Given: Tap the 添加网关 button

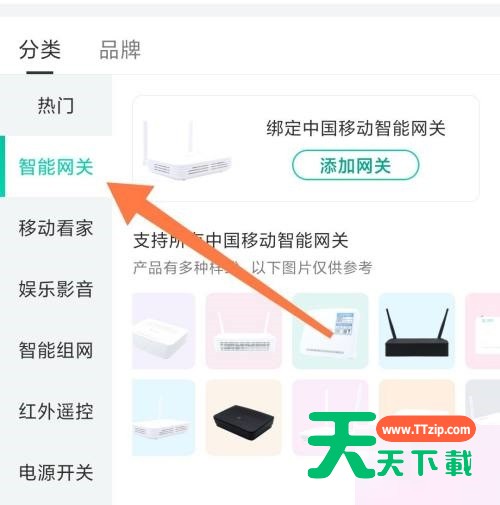Looking at the screenshot, I should (x=355, y=165).
